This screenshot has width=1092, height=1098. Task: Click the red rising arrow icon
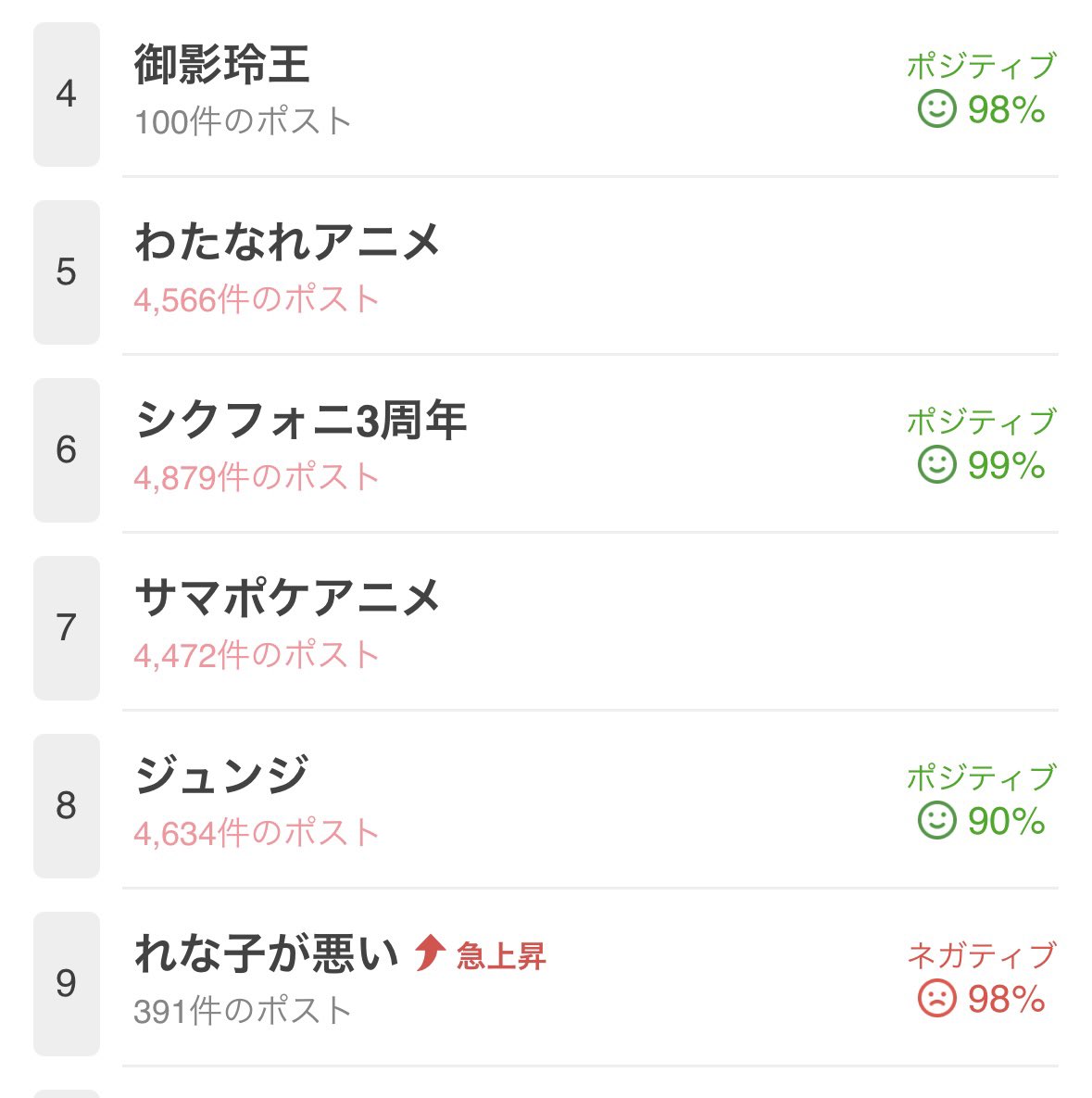(429, 953)
